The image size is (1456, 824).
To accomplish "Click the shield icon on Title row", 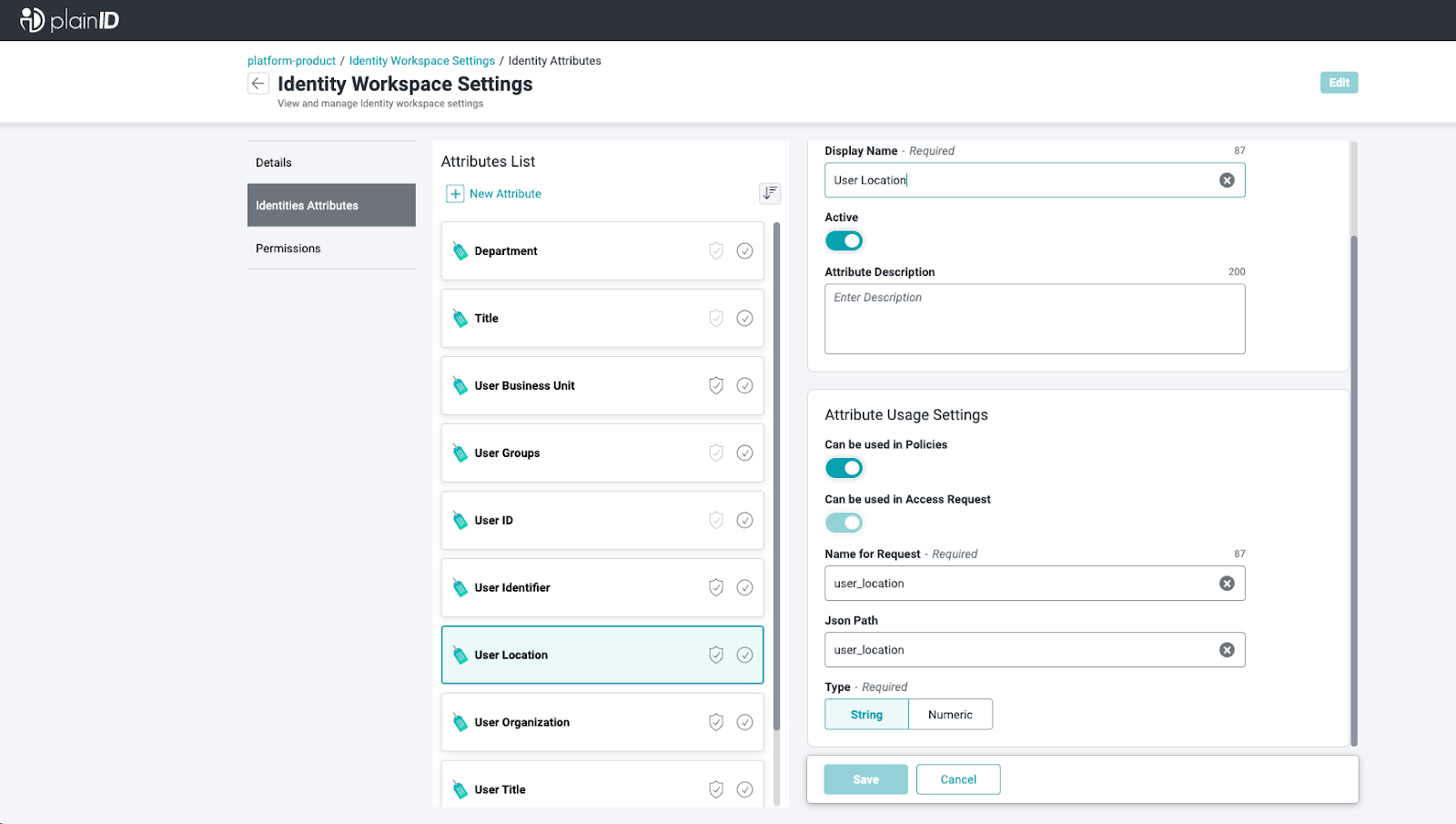I will (716, 318).
